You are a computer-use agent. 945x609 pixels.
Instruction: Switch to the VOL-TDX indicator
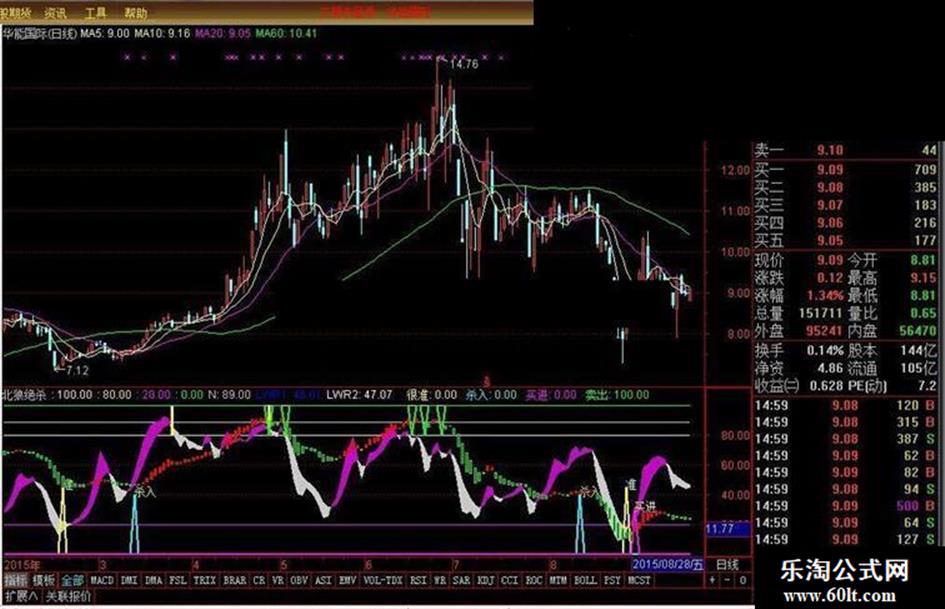[383, 580]
